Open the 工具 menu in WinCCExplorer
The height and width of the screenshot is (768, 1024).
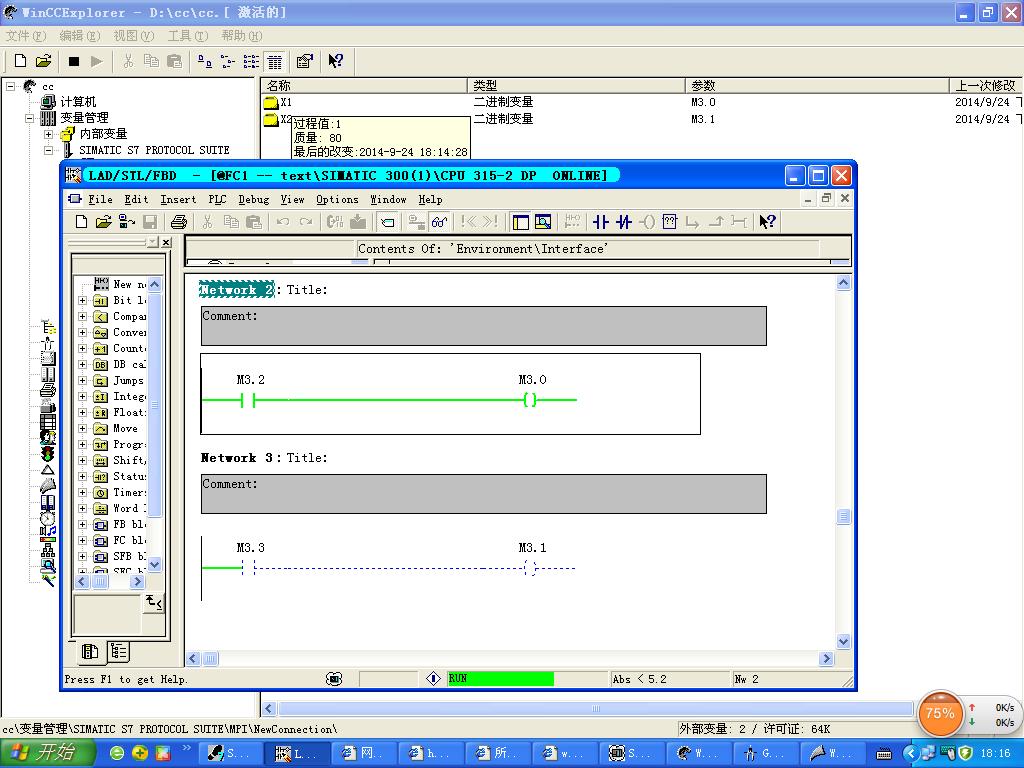187,36
